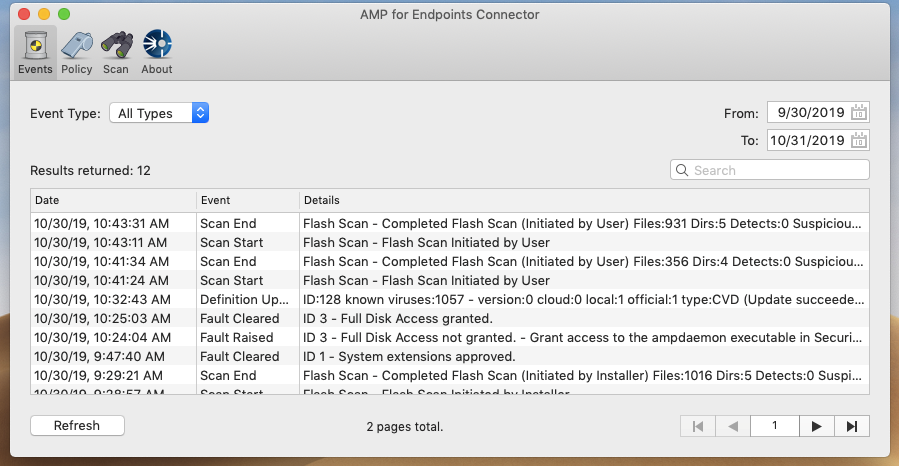Click the Details column header
This screenshot has width=899, height=466.
tap(584, 200)
